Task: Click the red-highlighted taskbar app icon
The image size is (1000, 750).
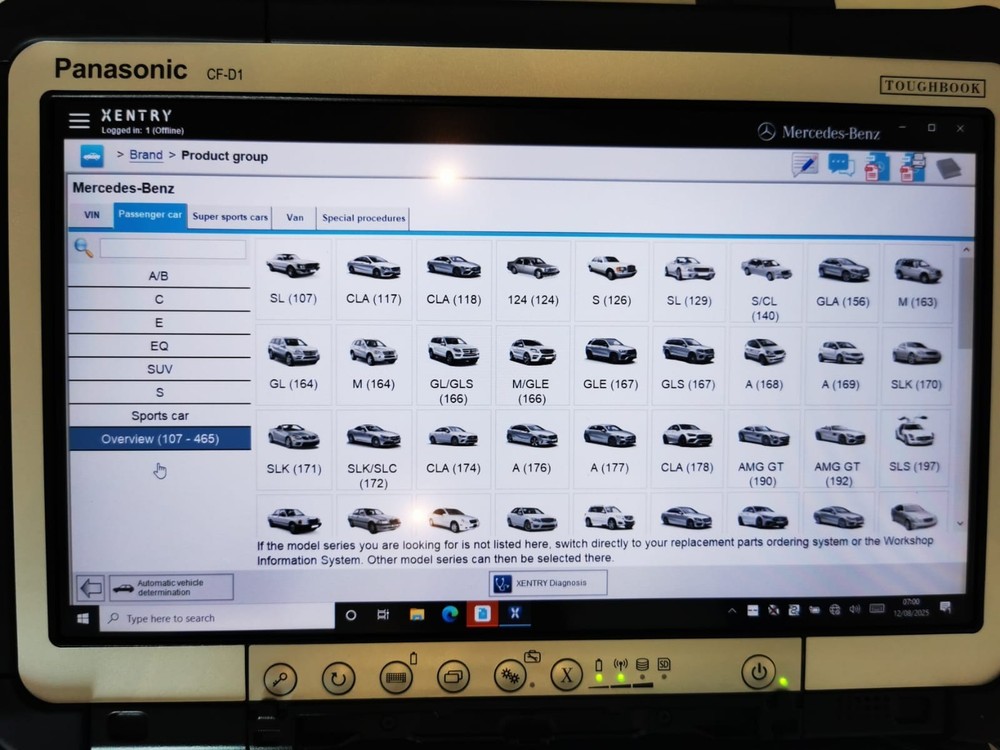Action: [482, 614]
